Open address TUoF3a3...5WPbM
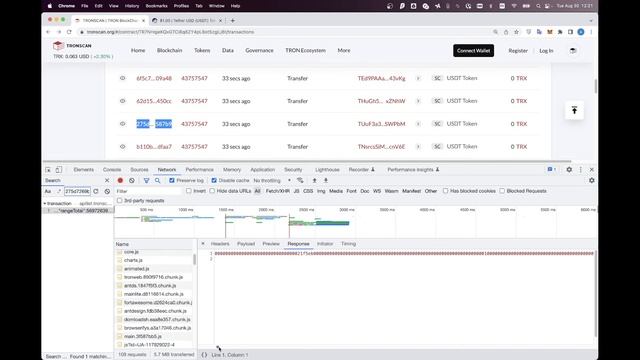The width and height of the screenshot is (640, 360). click(x=382, y=124)
